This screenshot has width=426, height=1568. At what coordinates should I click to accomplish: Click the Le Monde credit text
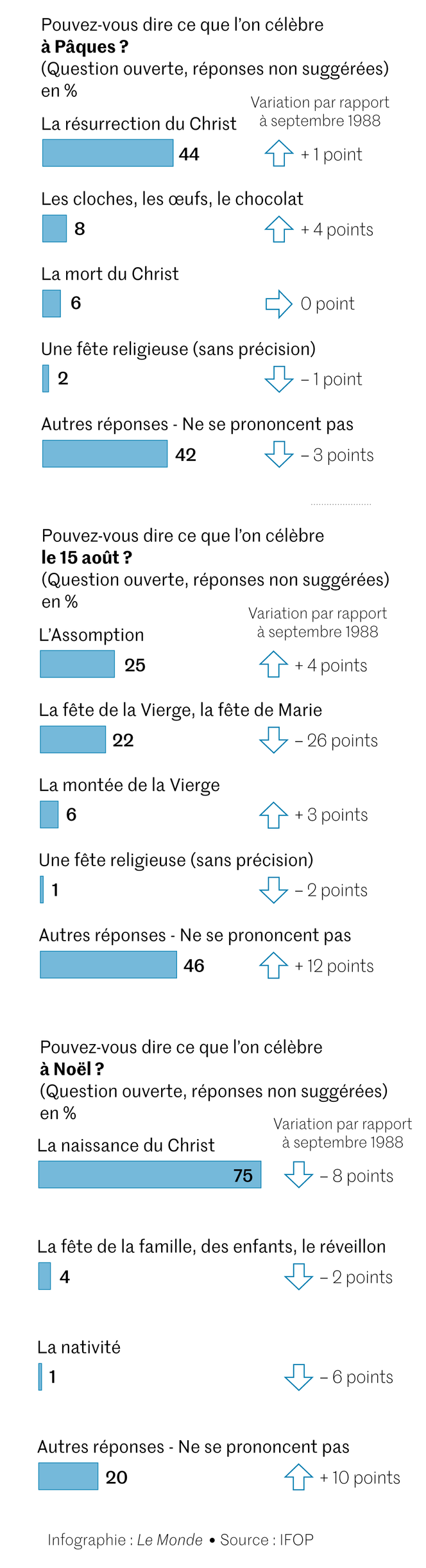tap(169, 1539)
